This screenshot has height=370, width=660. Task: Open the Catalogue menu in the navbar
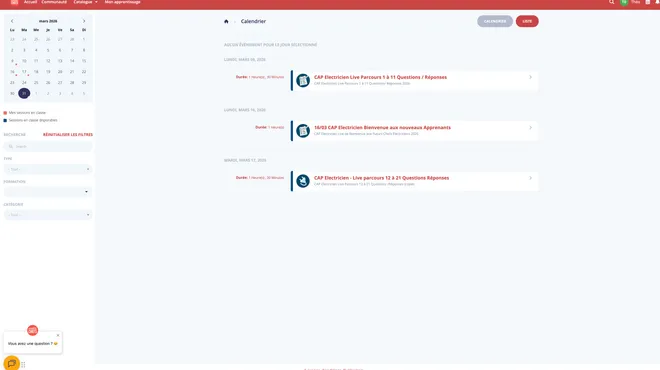click(85, 2)
